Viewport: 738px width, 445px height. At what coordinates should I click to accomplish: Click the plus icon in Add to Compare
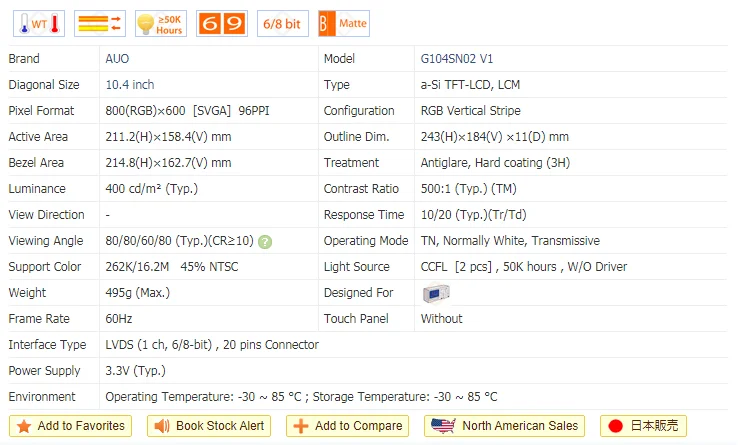[x=301, y=426]
